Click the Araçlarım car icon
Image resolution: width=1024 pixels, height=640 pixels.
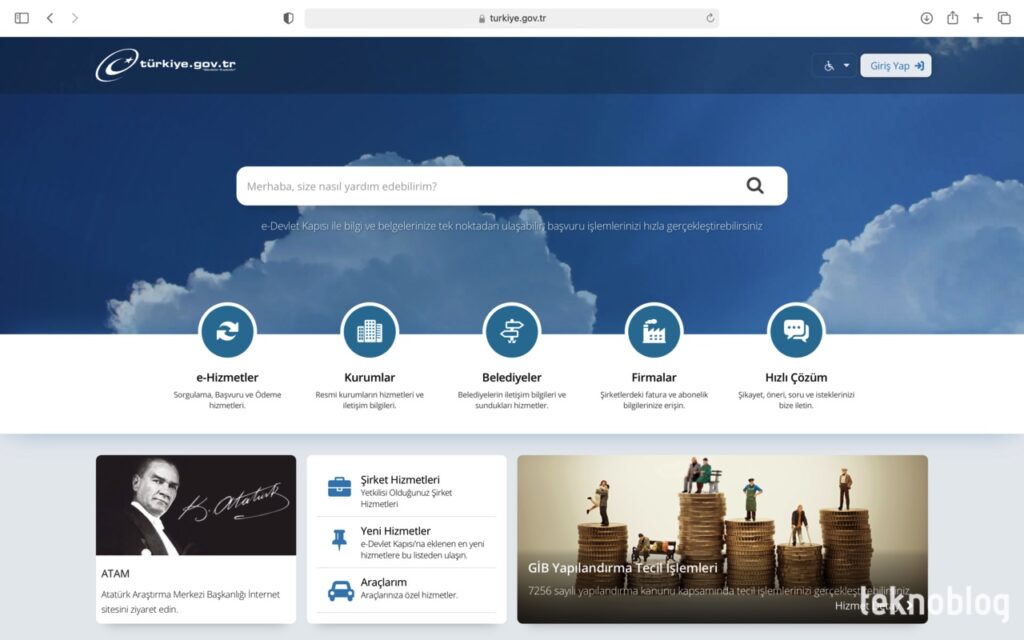(x=340, y=590)
